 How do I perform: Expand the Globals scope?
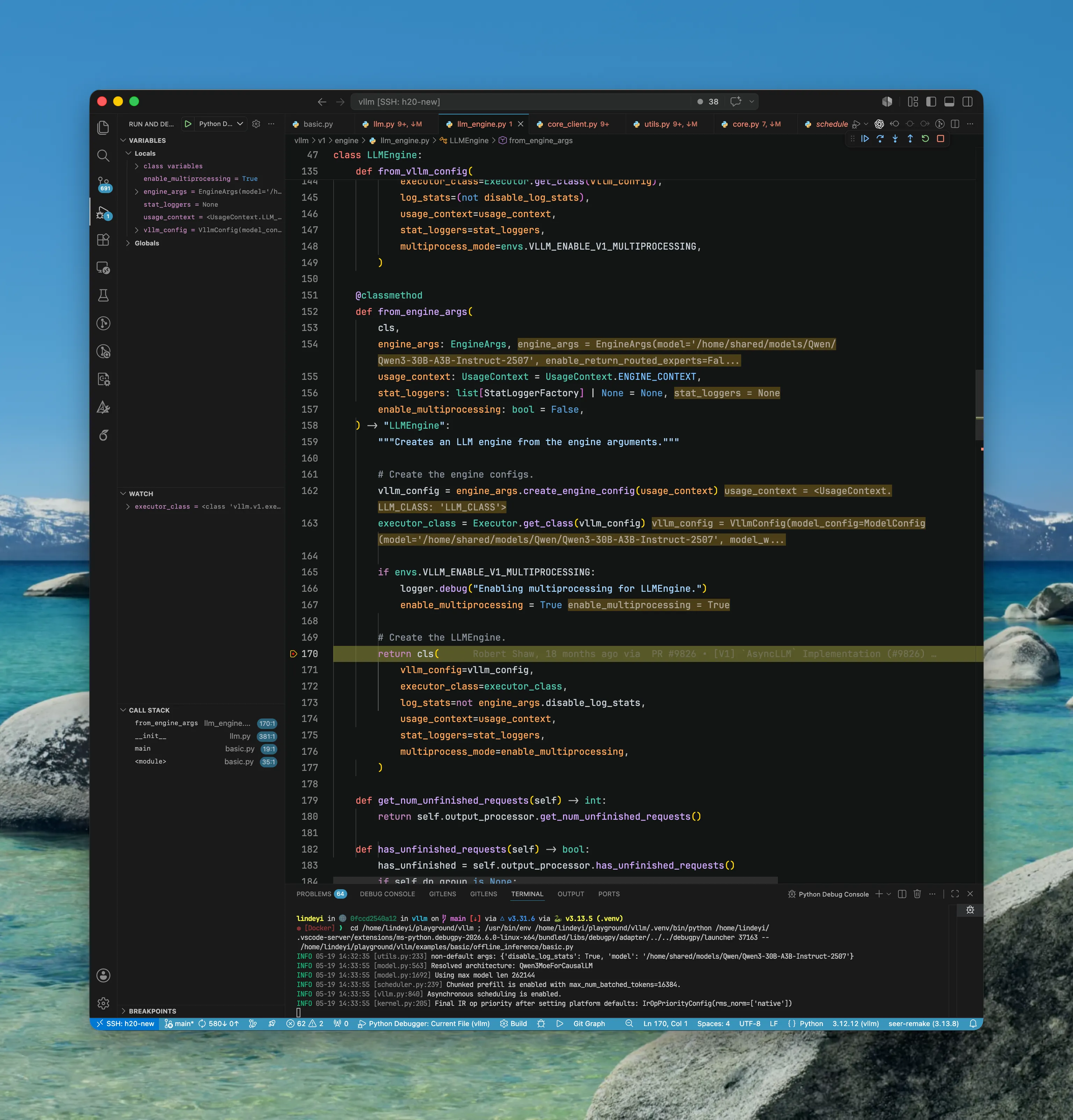click(128, 243)
